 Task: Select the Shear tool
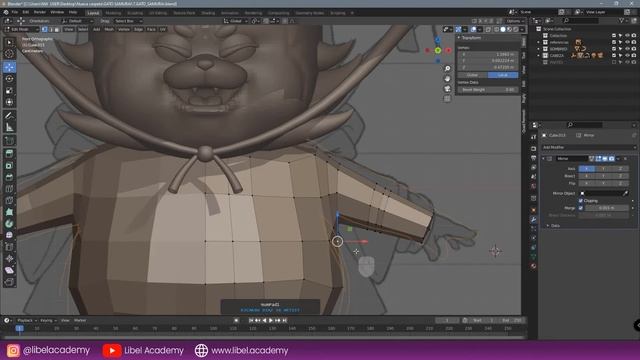click(x=9, y=270)
